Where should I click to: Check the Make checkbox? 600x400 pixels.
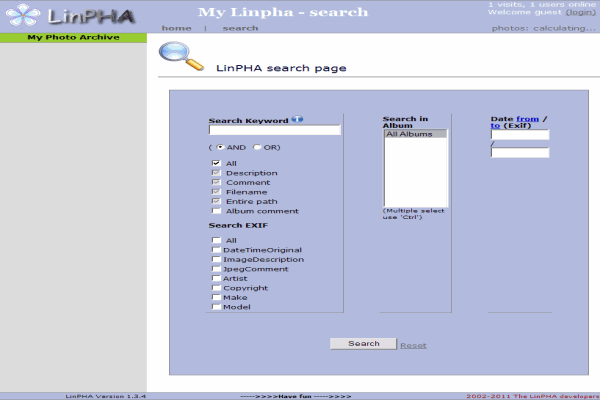tap(216, 297)
